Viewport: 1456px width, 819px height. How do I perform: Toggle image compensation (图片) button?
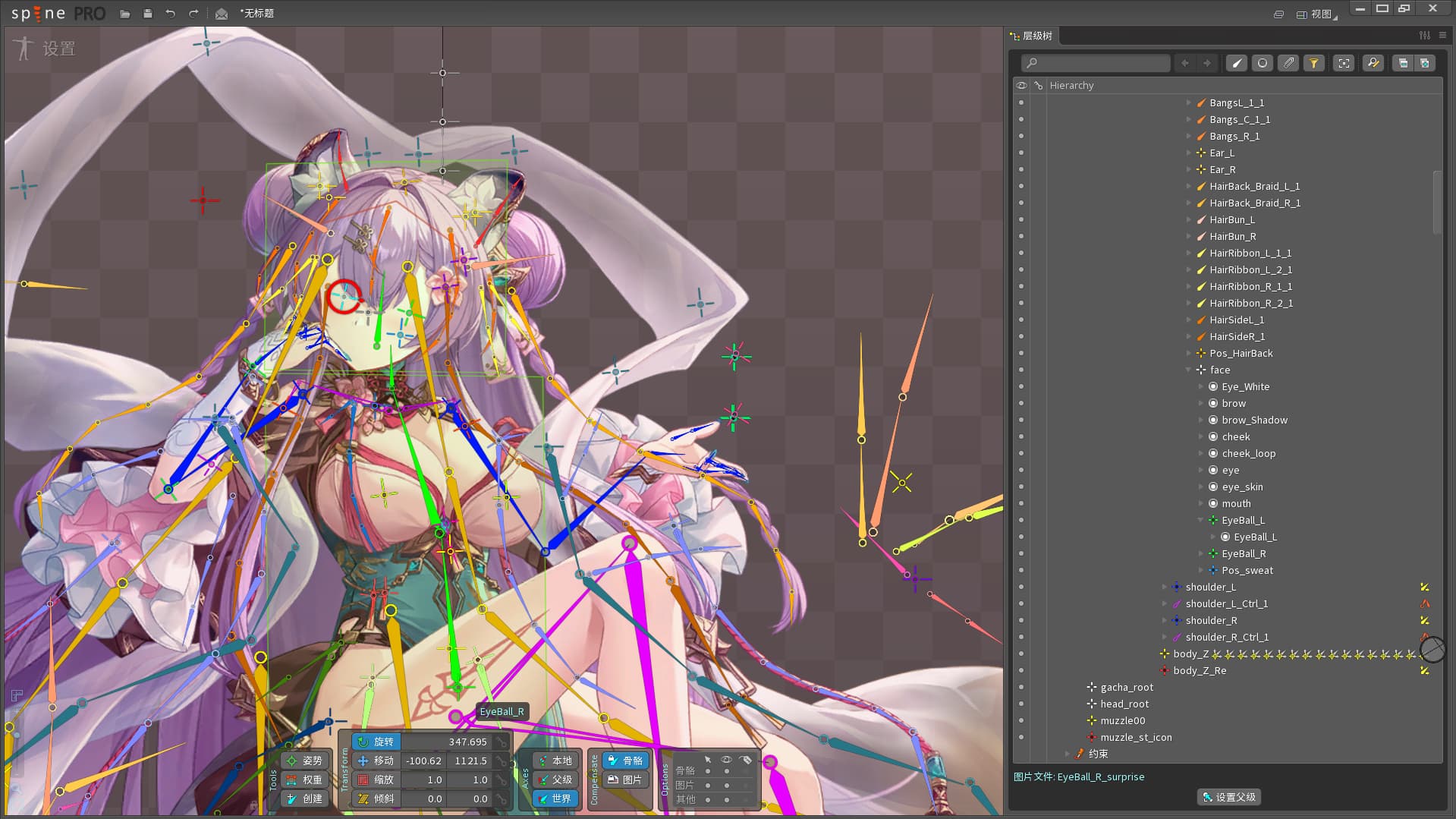click(x=626, y=780)
